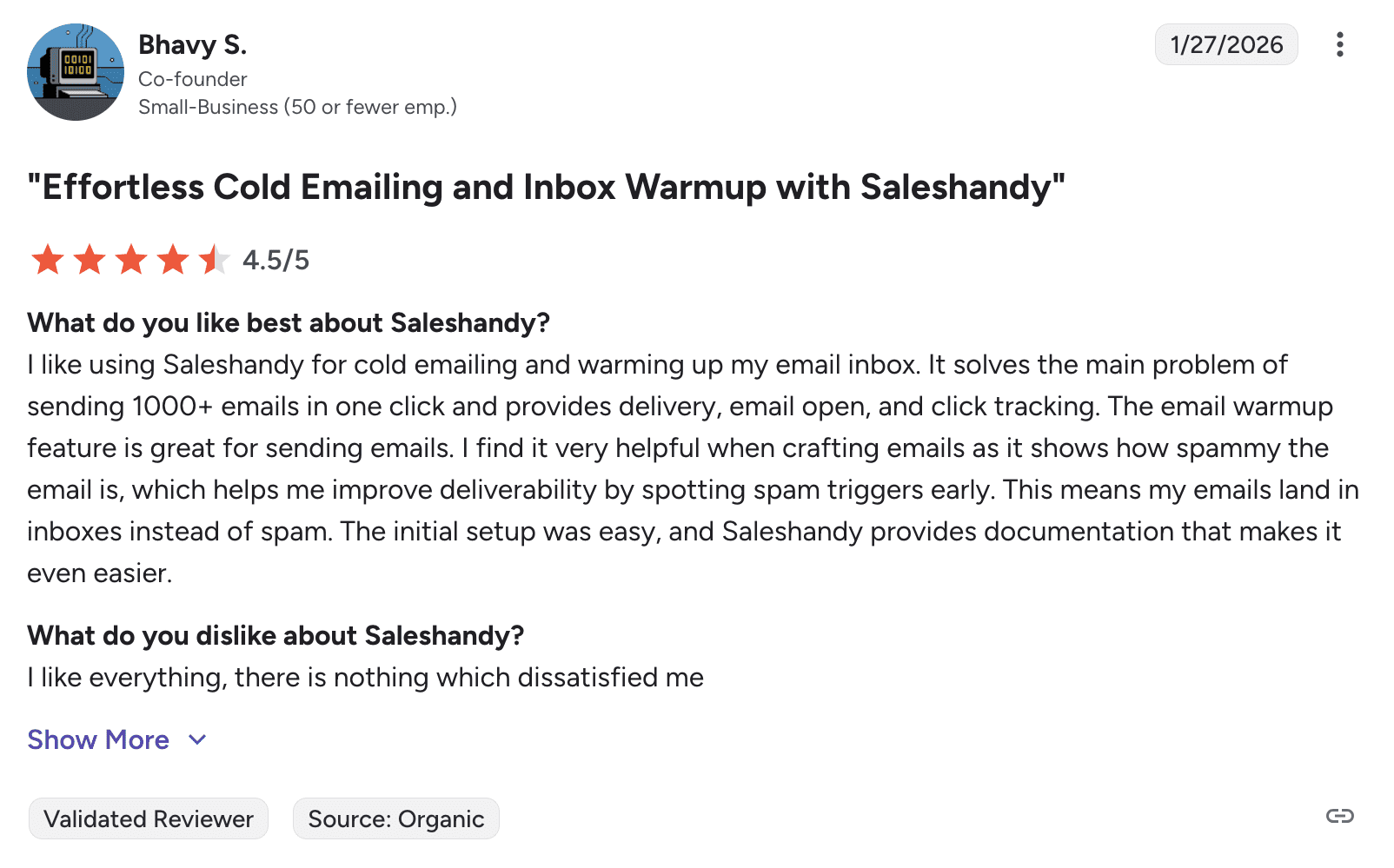Click the third rating star
1394x868 pixels.
131,260
